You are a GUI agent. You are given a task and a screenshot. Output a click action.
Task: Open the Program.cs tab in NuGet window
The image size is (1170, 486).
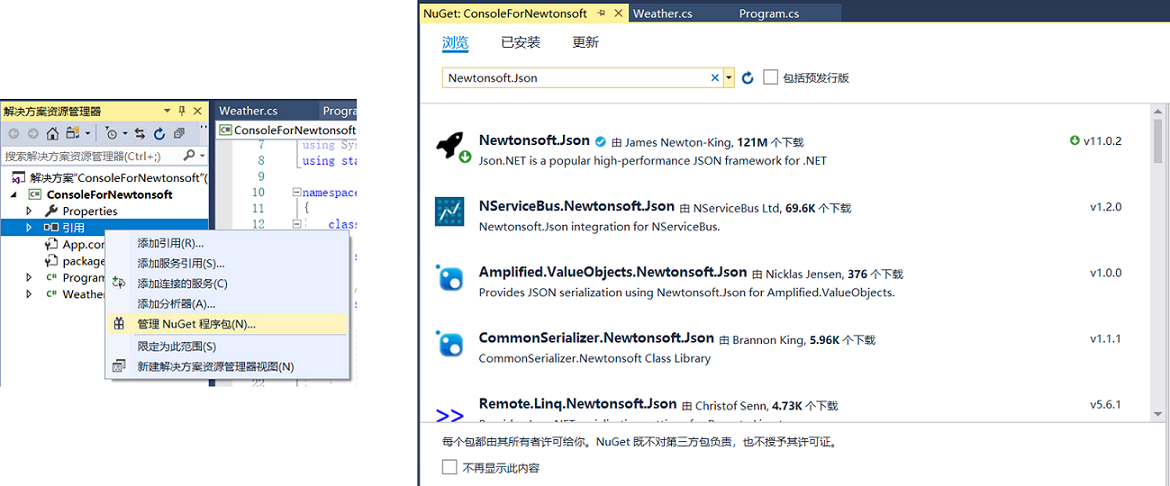(x=769, y=13)
